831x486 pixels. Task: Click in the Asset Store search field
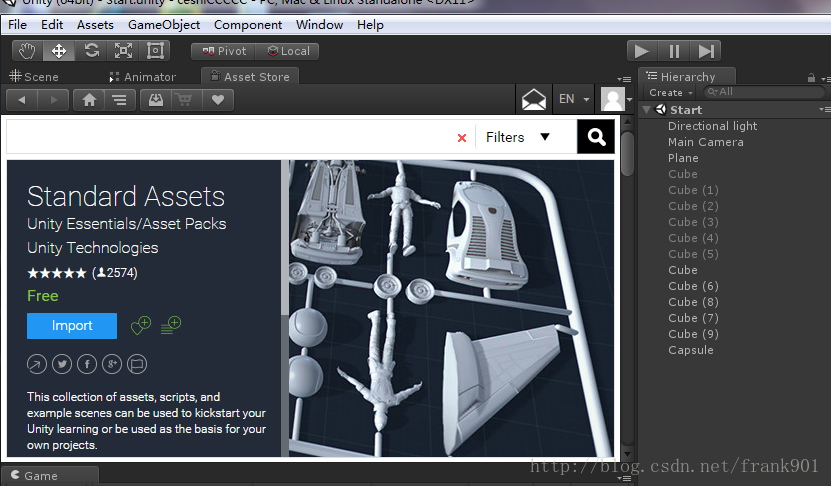point(231,137)
